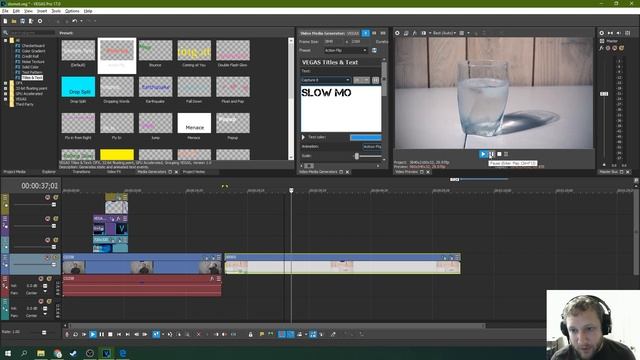The height and width of the screenshot is (360, 640).
Task: Open the File menu
Action: point(5,11)
